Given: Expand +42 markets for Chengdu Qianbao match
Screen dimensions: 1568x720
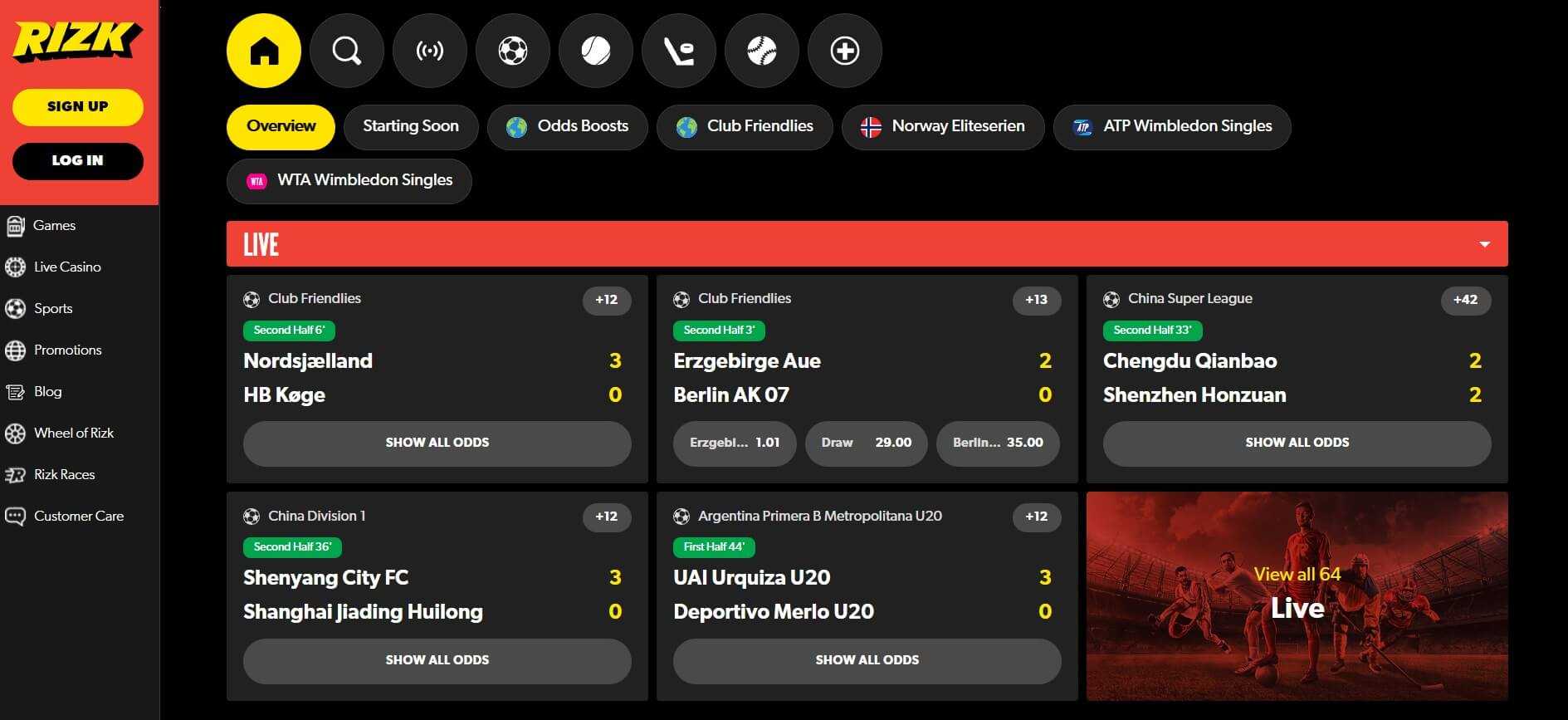Looking at the screenshot, I should [1466, 300].
